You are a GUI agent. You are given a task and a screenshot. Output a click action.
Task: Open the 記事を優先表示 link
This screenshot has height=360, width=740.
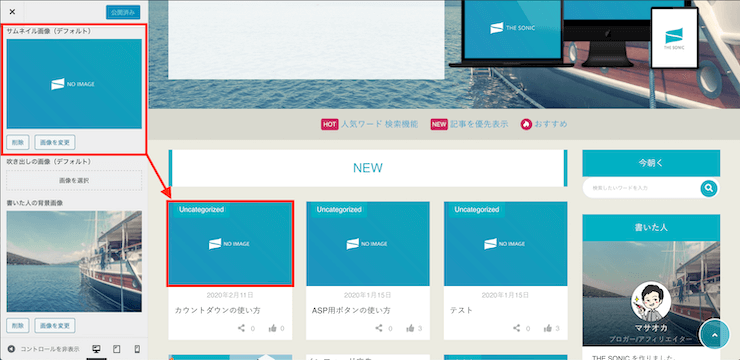pos(479,124)
